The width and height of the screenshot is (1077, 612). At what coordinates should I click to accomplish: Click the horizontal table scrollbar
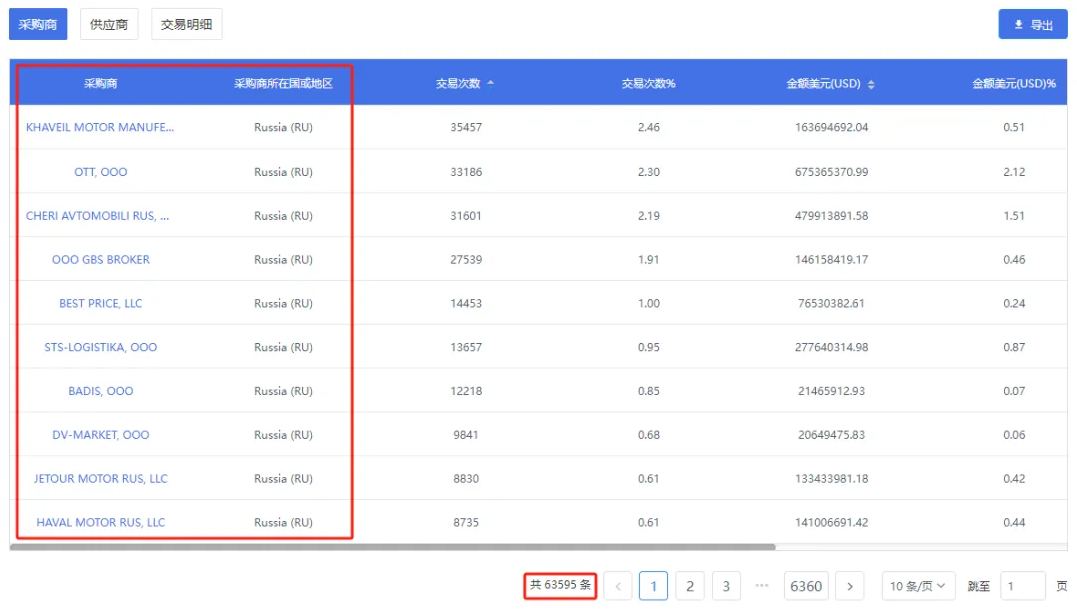tap(392, 547)
